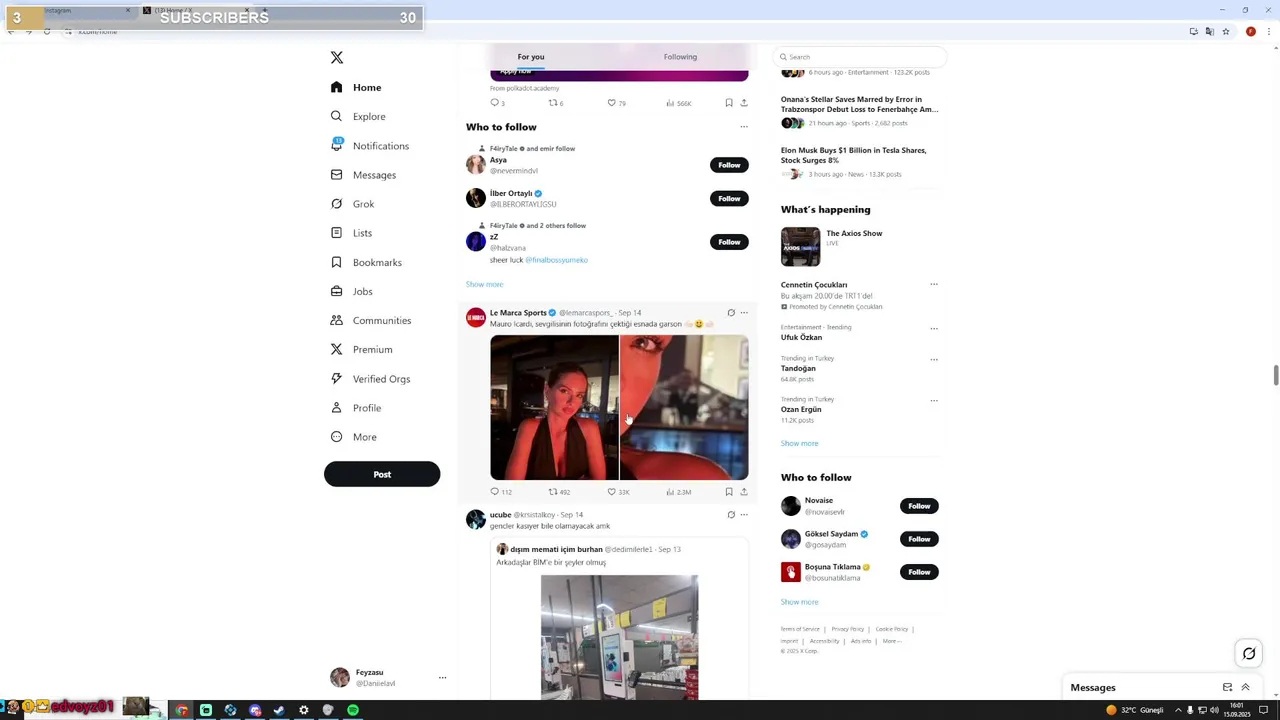Reply to the Le Marca Sports post
The image size is (1280, 720).
pos(500,492)
